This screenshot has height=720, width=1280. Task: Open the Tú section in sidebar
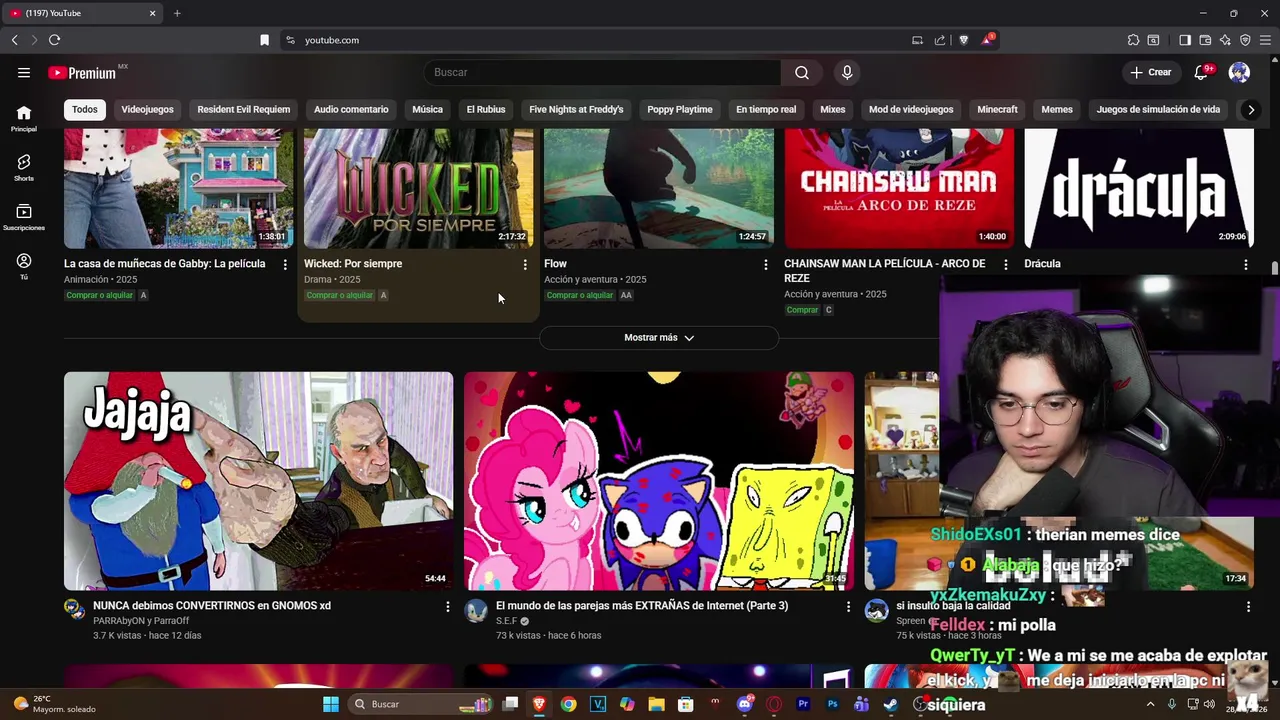[24, 266]
